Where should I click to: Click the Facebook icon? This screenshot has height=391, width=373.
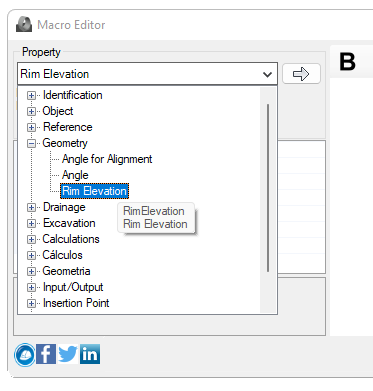pos(46,354)
